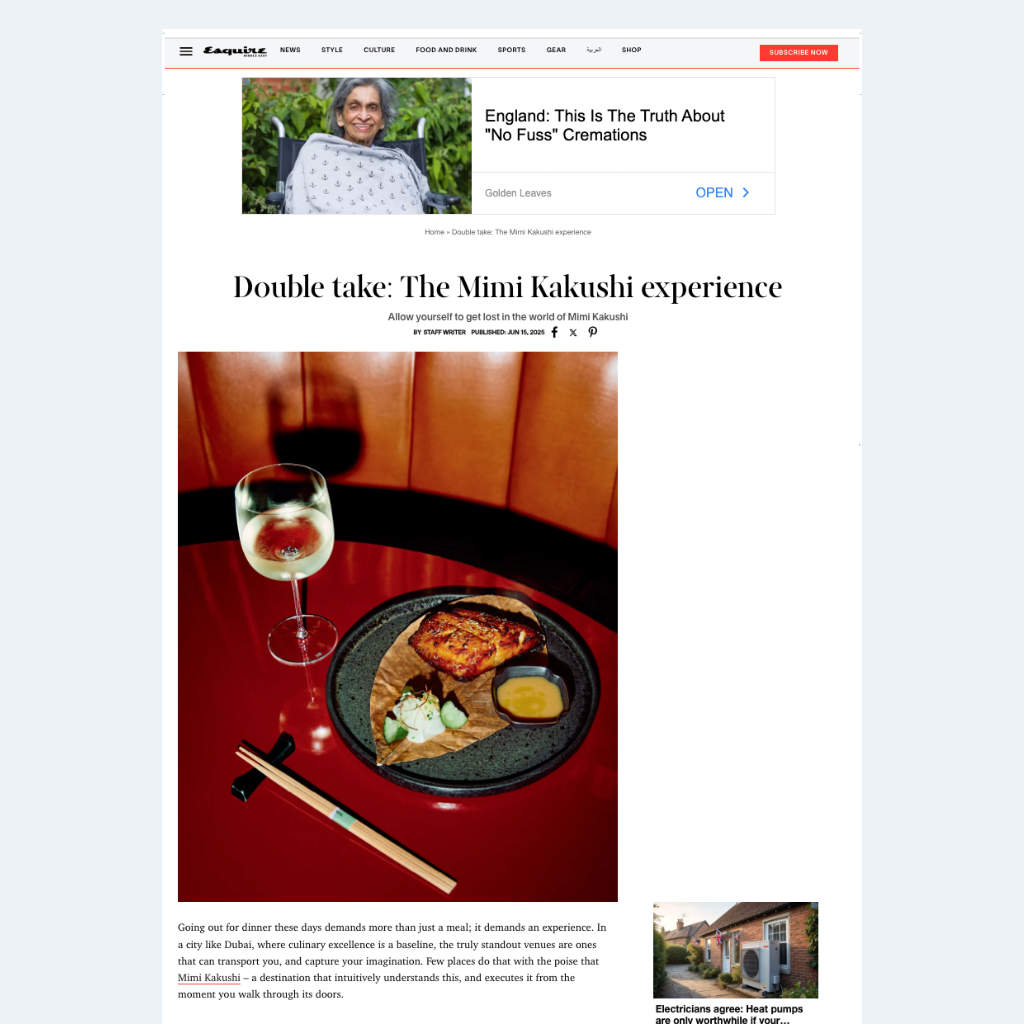This screenshot has width=1024, height=1024.
Task: Open the Gear section
Action: [556, 50]
